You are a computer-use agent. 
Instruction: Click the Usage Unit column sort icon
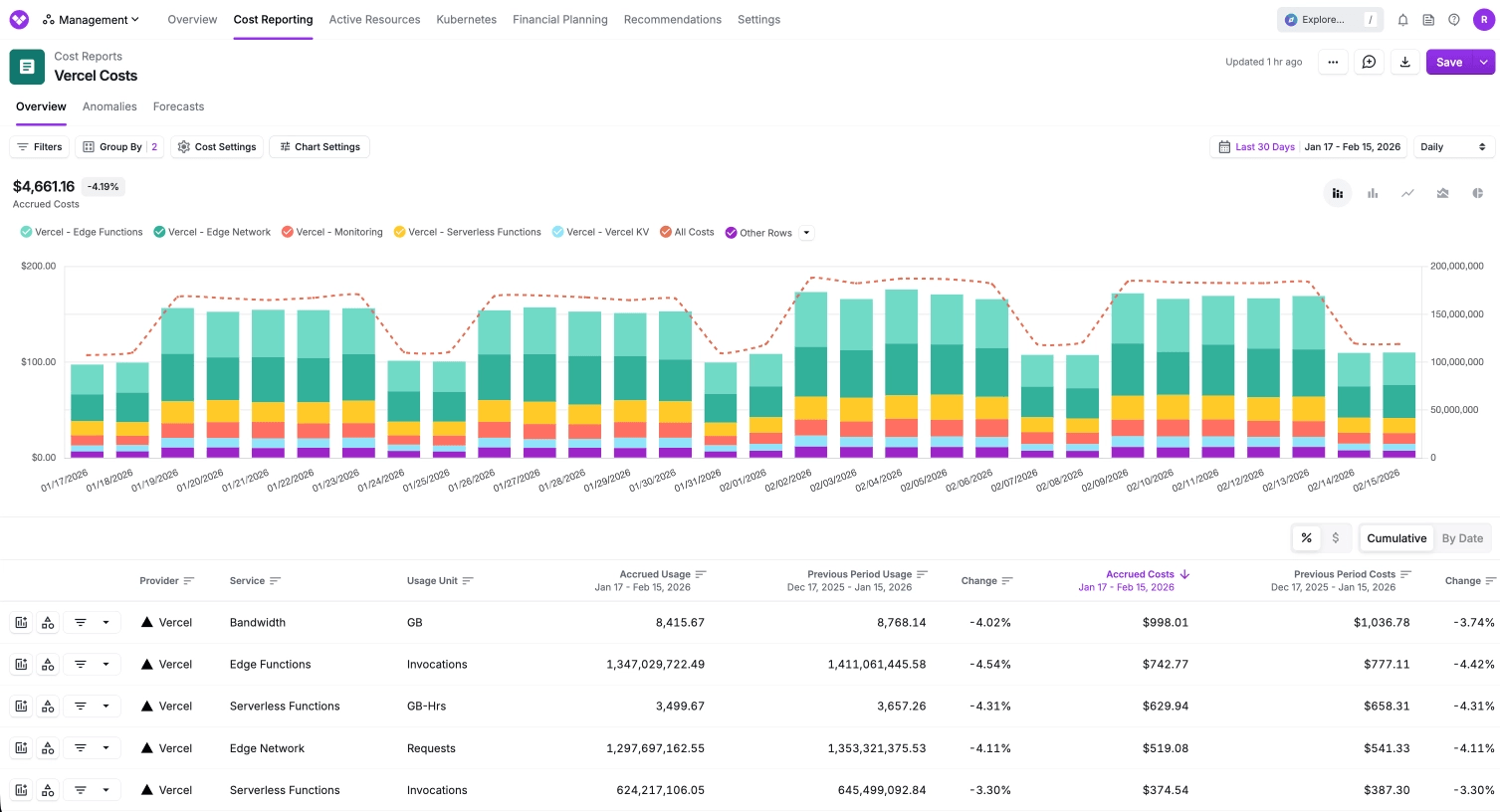pos(468,581)
